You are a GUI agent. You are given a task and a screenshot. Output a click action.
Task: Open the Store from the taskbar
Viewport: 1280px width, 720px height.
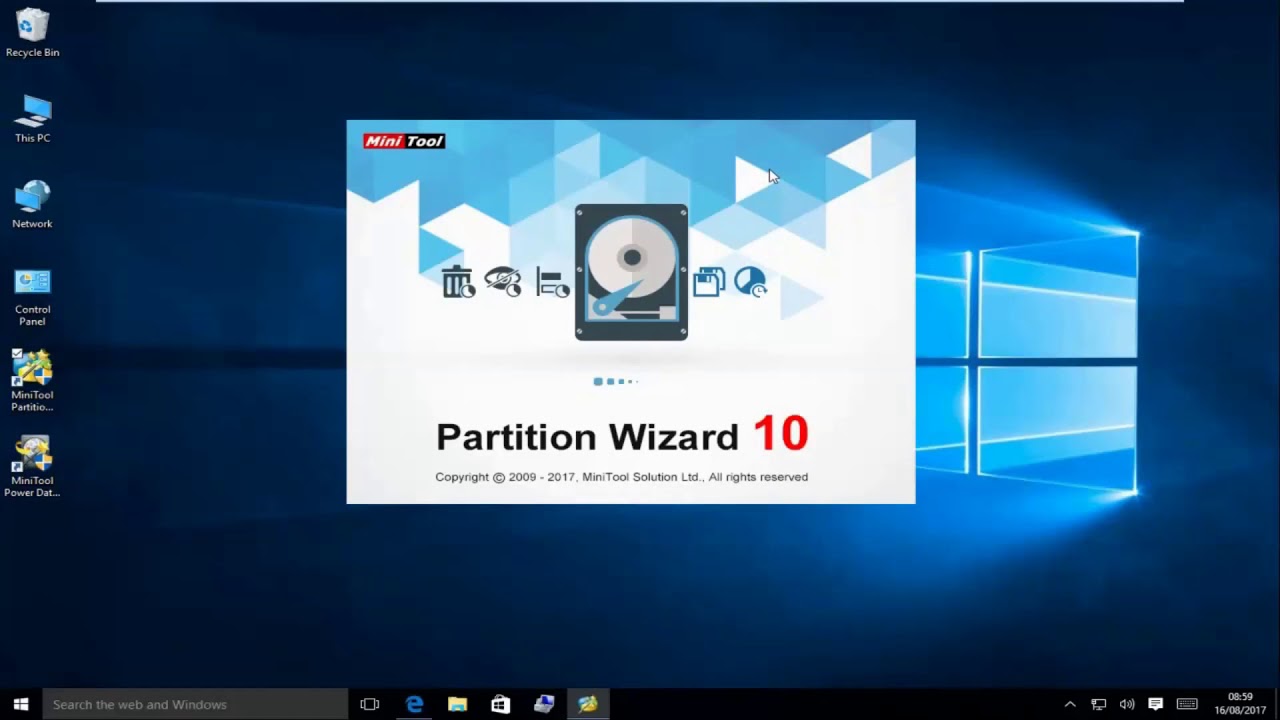click(501, 704)
